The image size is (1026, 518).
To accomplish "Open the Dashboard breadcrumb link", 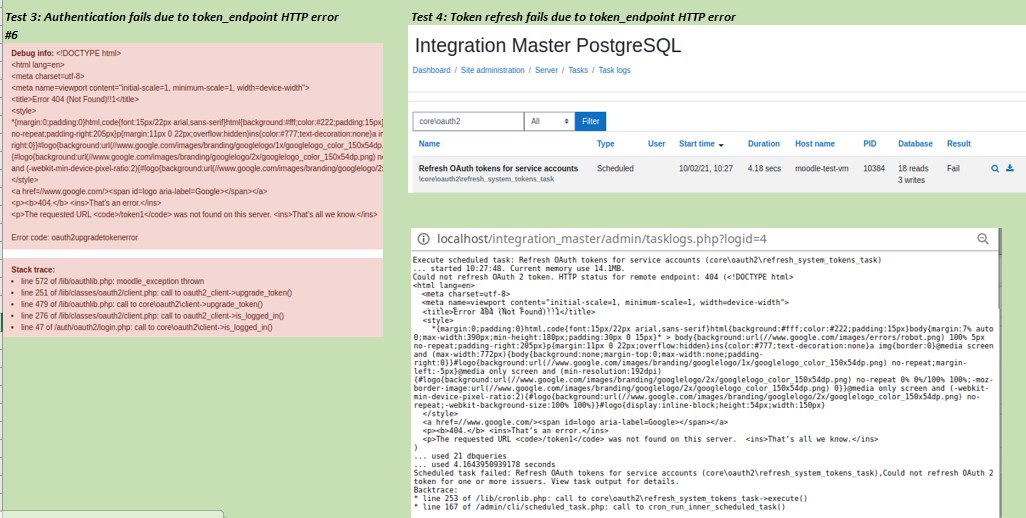I will [x=431, y=70].
